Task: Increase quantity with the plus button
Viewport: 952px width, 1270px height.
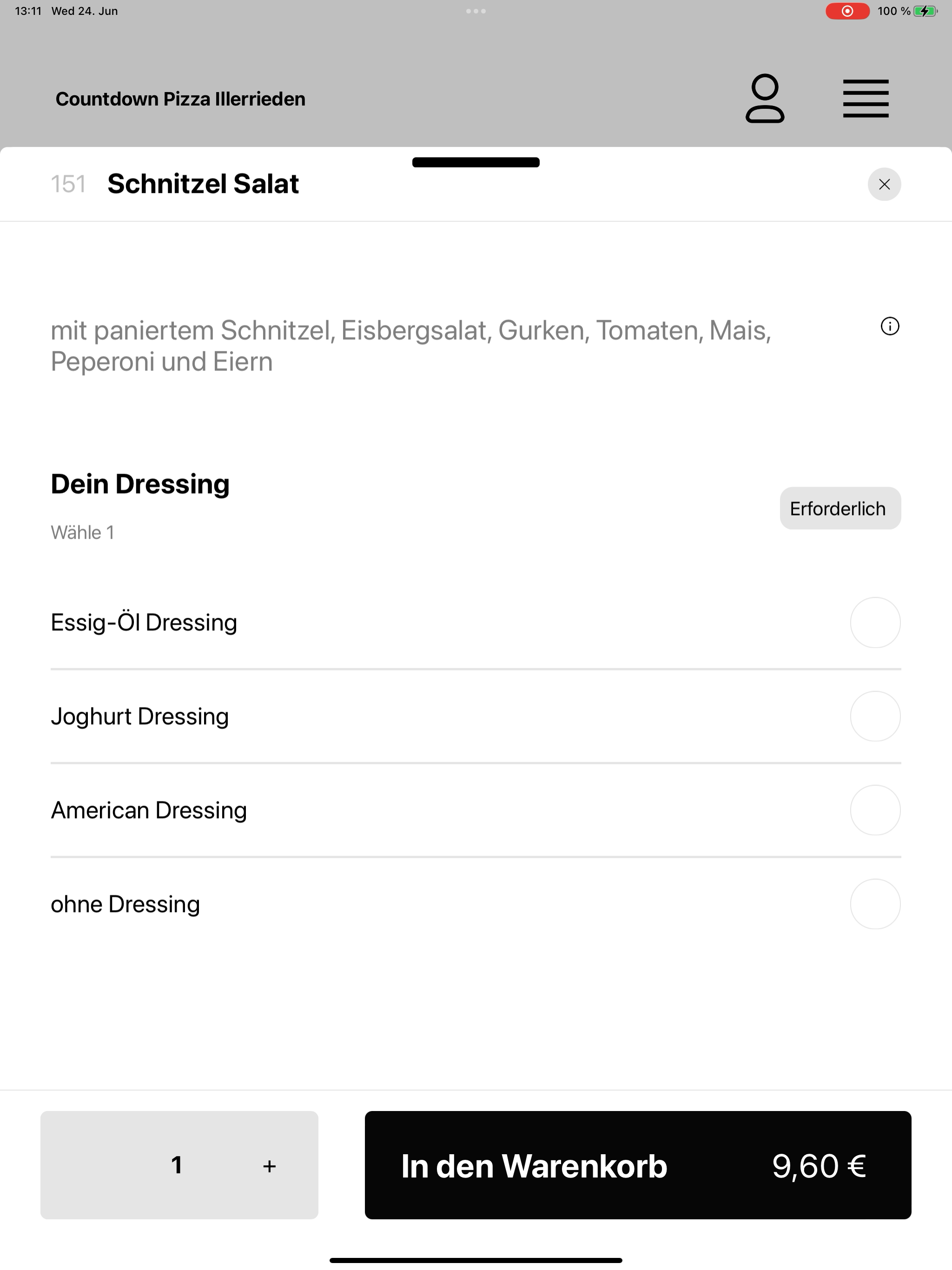Action: click(269, 1166)
